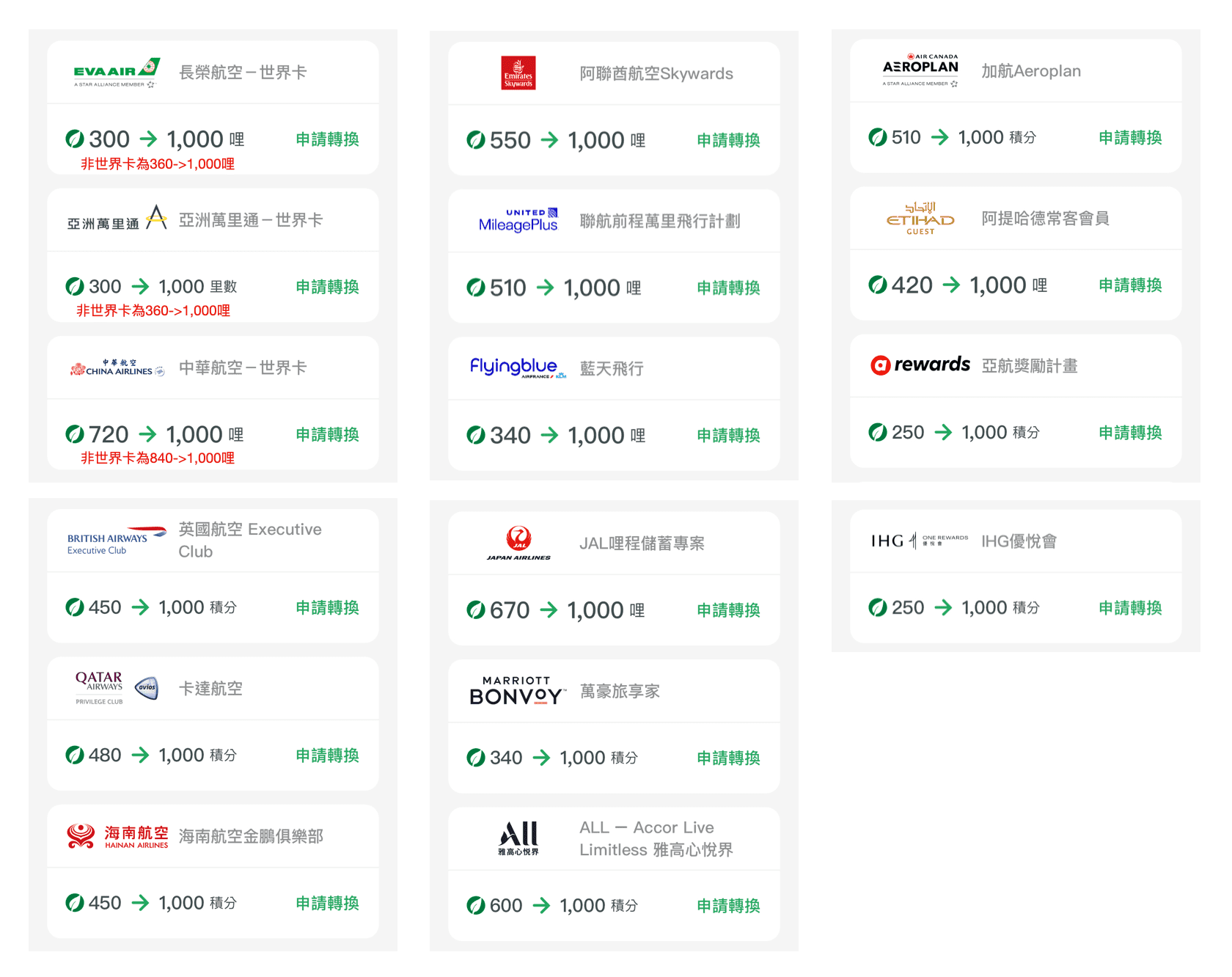Click the Japan Airlines logo

point(518,543)
